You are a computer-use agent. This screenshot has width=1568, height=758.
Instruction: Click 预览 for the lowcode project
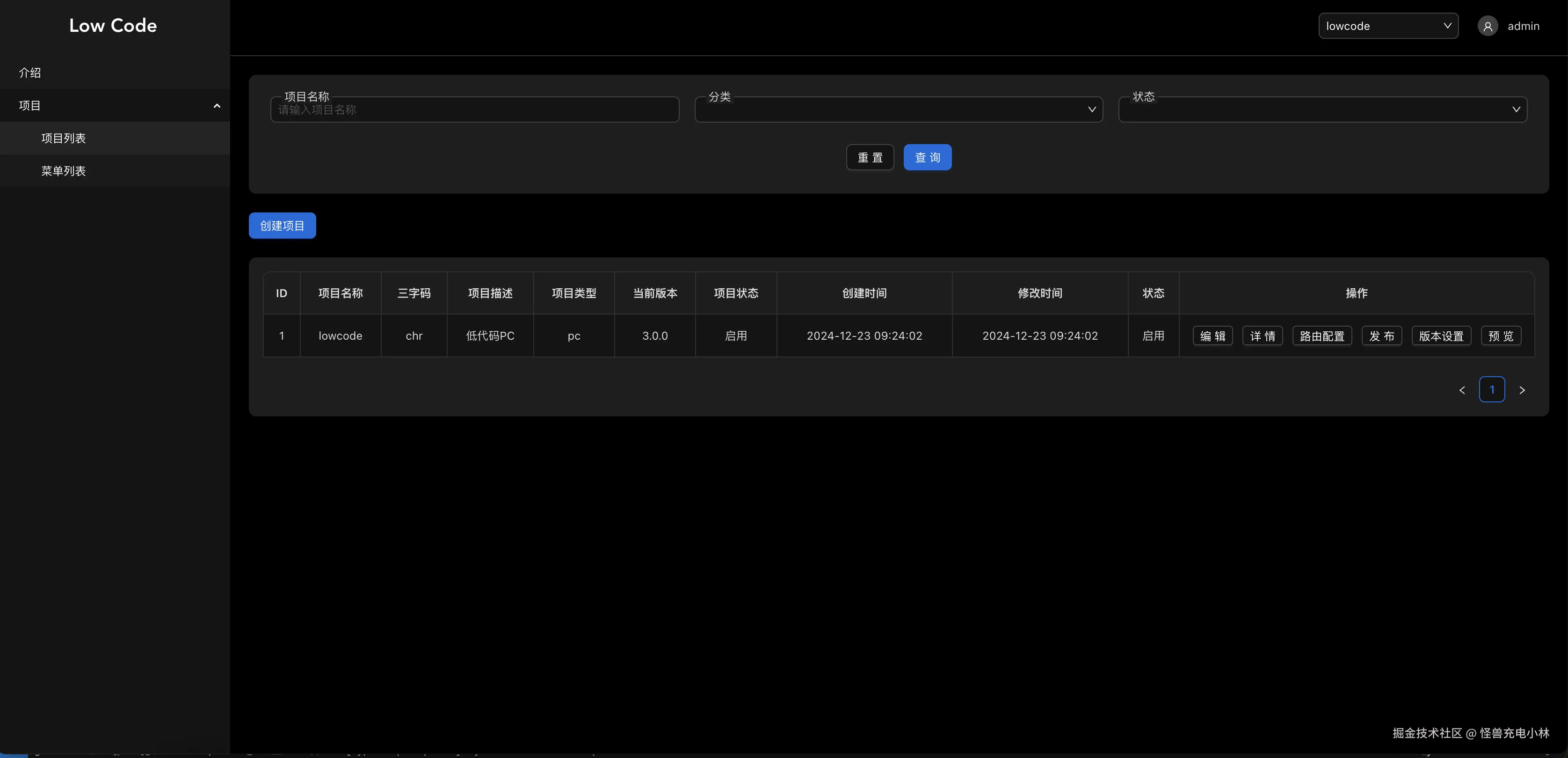click(x=1501, y=336)
